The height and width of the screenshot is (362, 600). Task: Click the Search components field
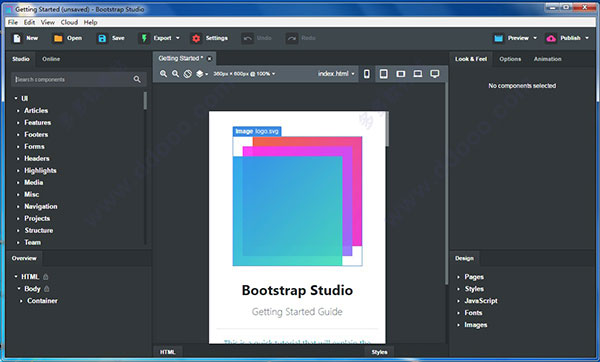[78, 79]
